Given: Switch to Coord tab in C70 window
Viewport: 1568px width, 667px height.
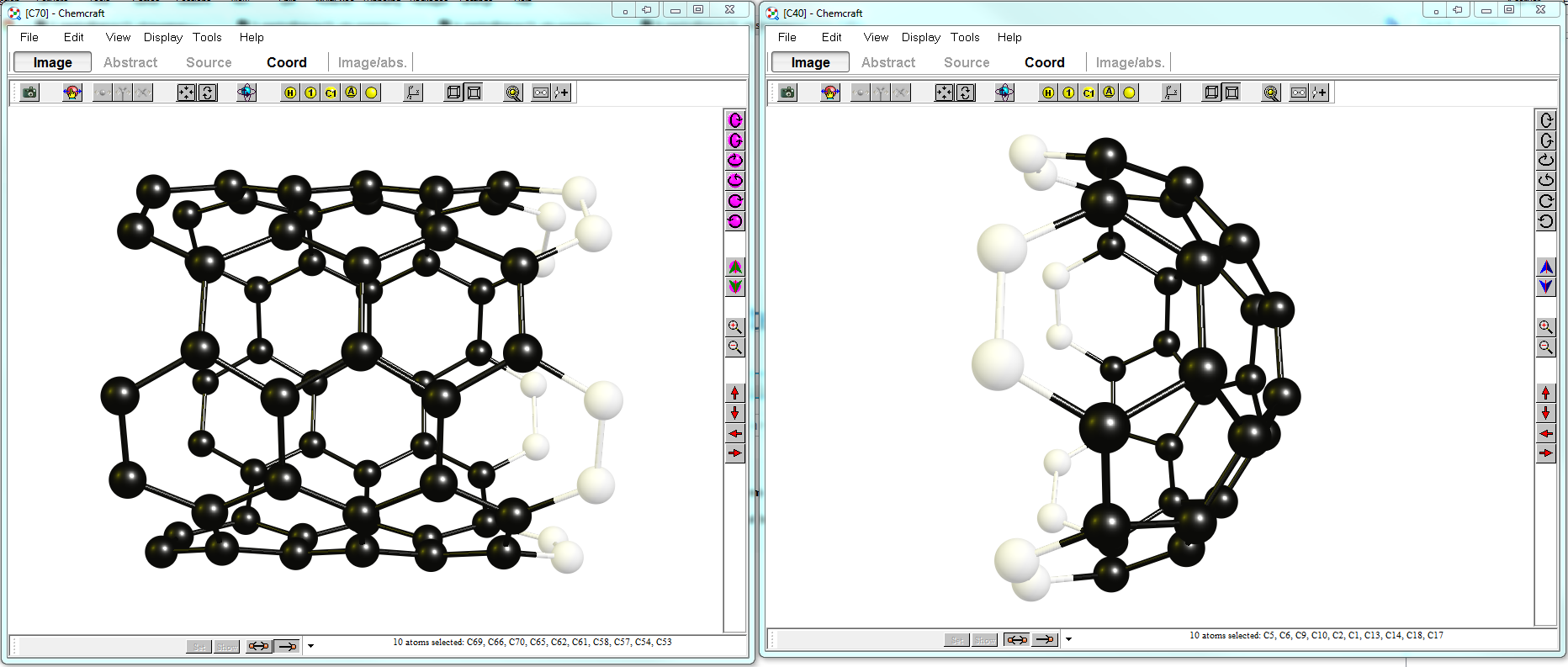Looking at the screenshot, I should 287,62.
